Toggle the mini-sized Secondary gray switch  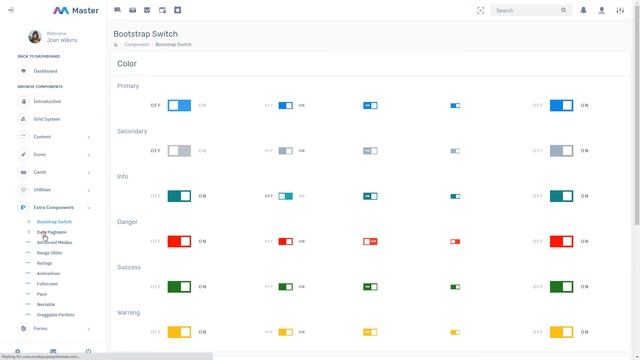tap(455, 151)
